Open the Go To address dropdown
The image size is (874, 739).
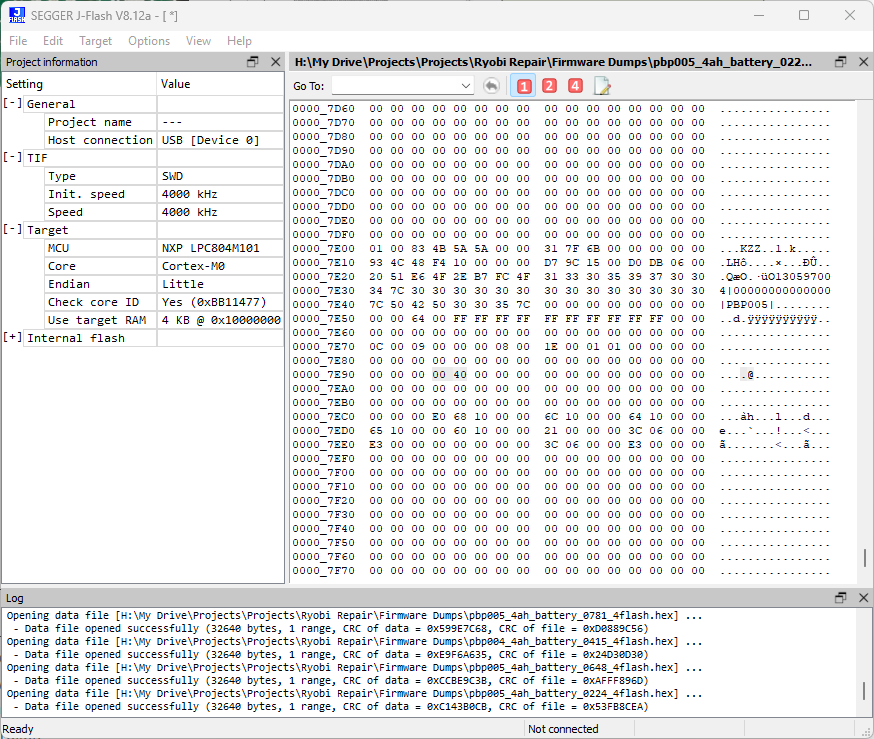[x=466, y=86]
